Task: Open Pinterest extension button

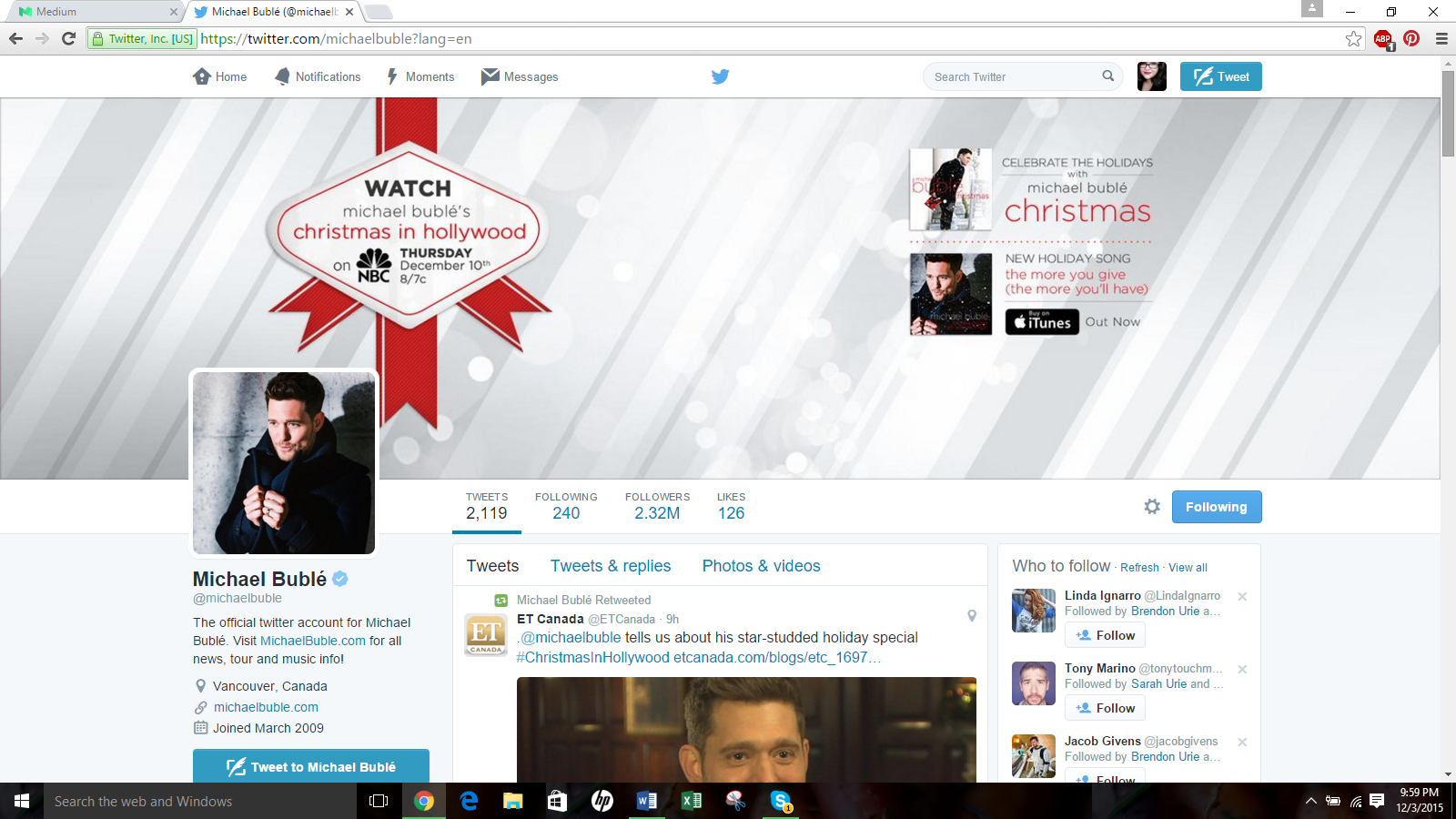Action: tap(1411, 38)
